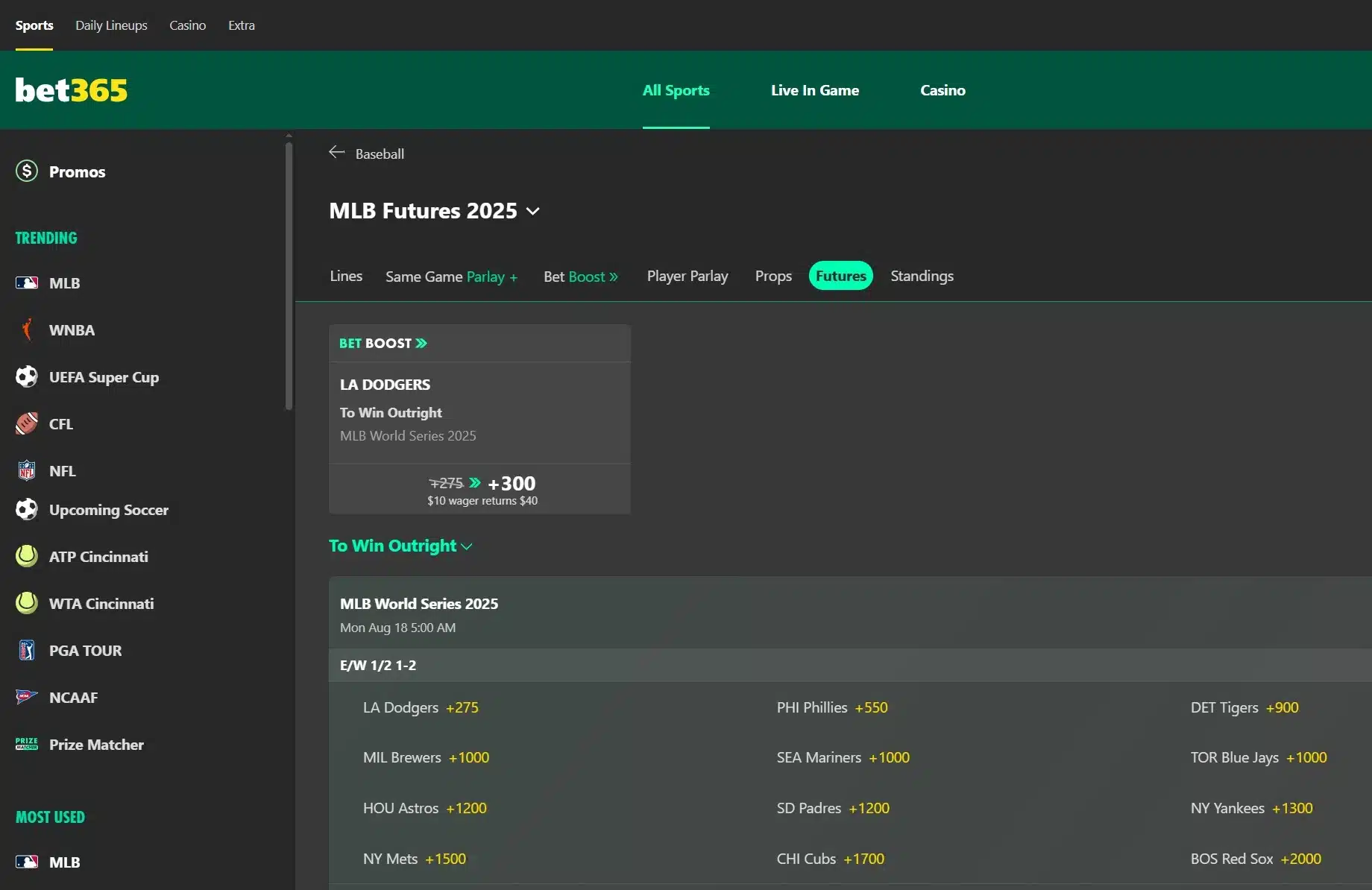Pick HOU Astros +1200
The height and width of the screenshot is (890, 1372).
(x=424, y=808)
